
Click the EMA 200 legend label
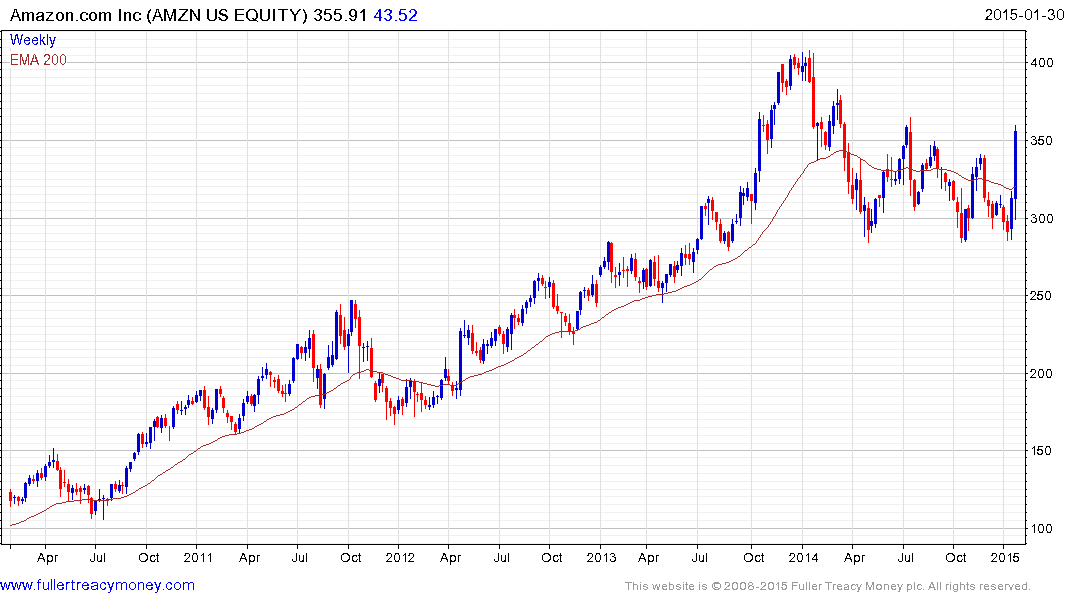[38, 60]
